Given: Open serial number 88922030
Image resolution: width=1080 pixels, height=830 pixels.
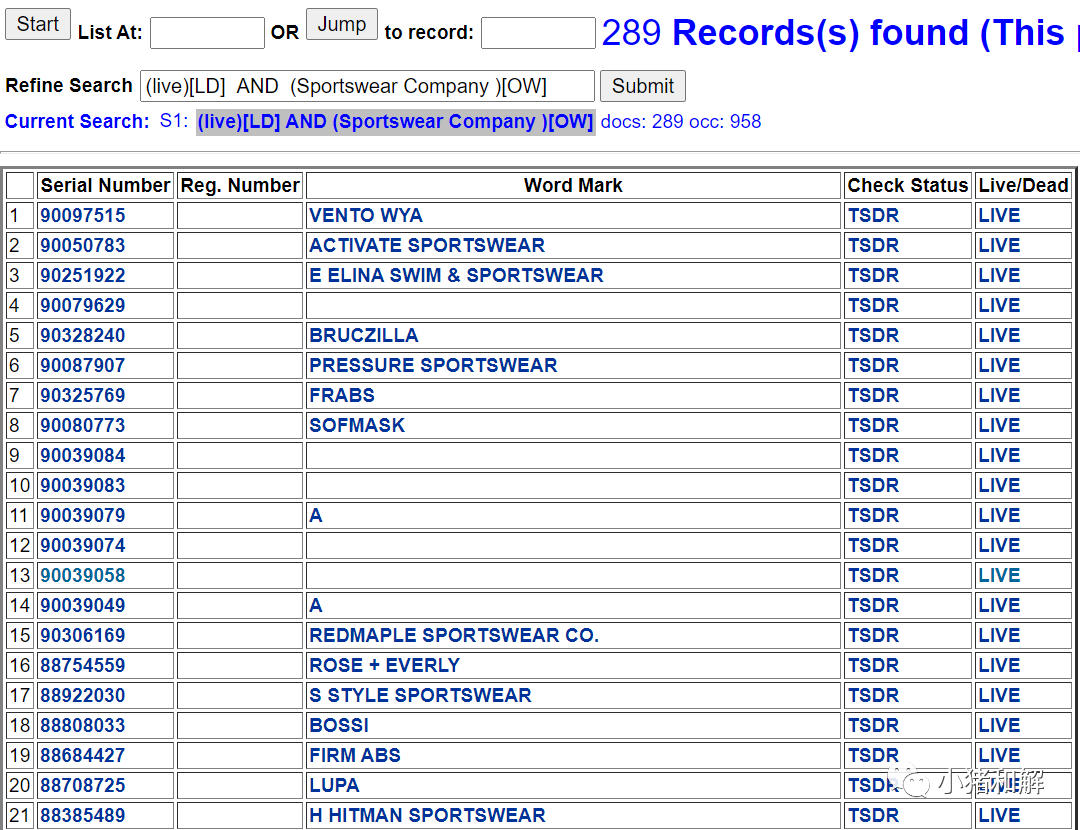Looking at the screenshot, I should 83,695.
